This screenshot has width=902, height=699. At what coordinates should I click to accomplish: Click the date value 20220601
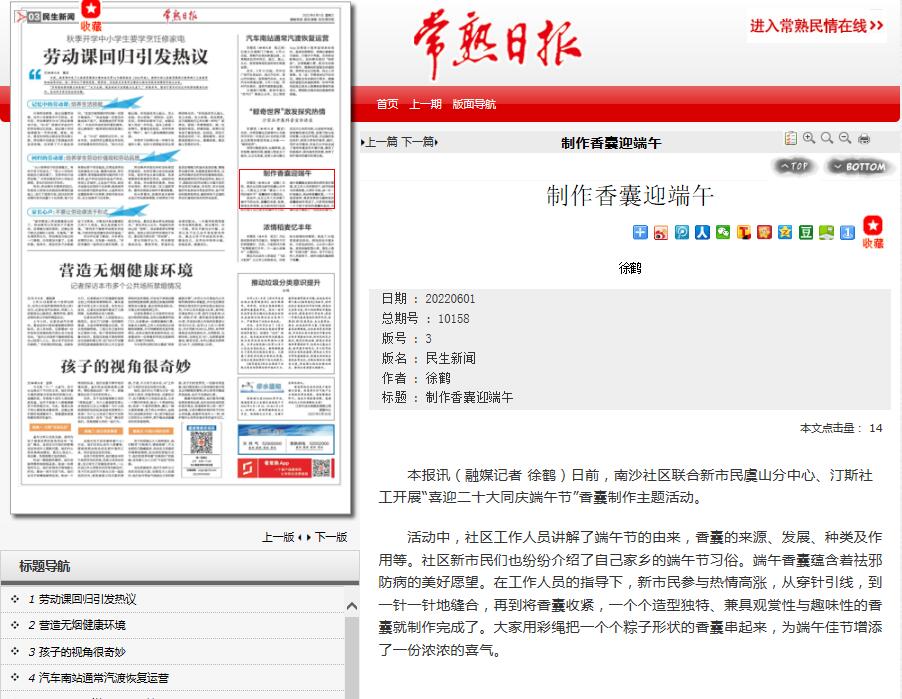pyautogui.click(x=450, y=299)
